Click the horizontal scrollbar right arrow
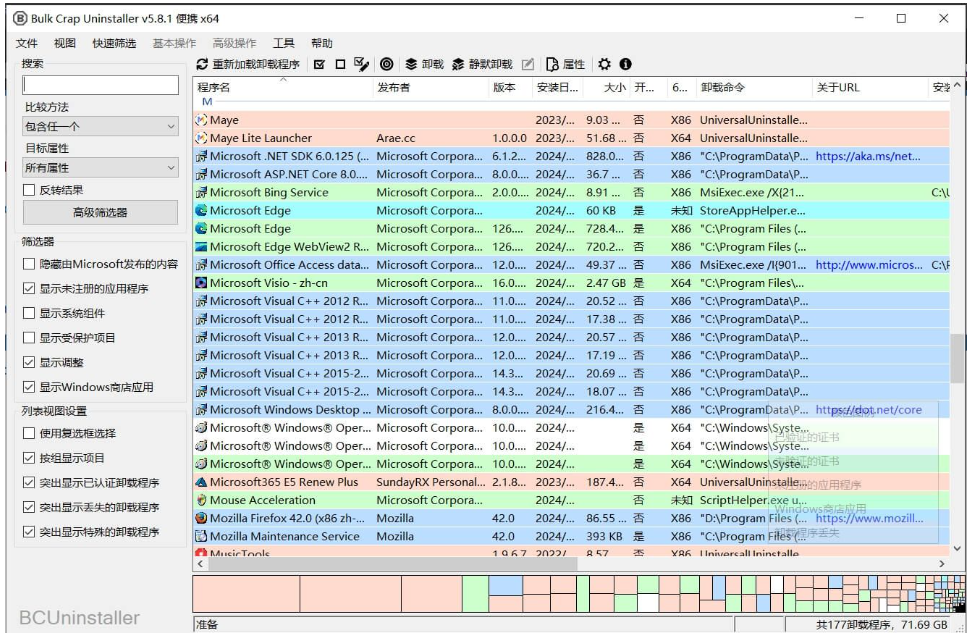 point(942,564)
